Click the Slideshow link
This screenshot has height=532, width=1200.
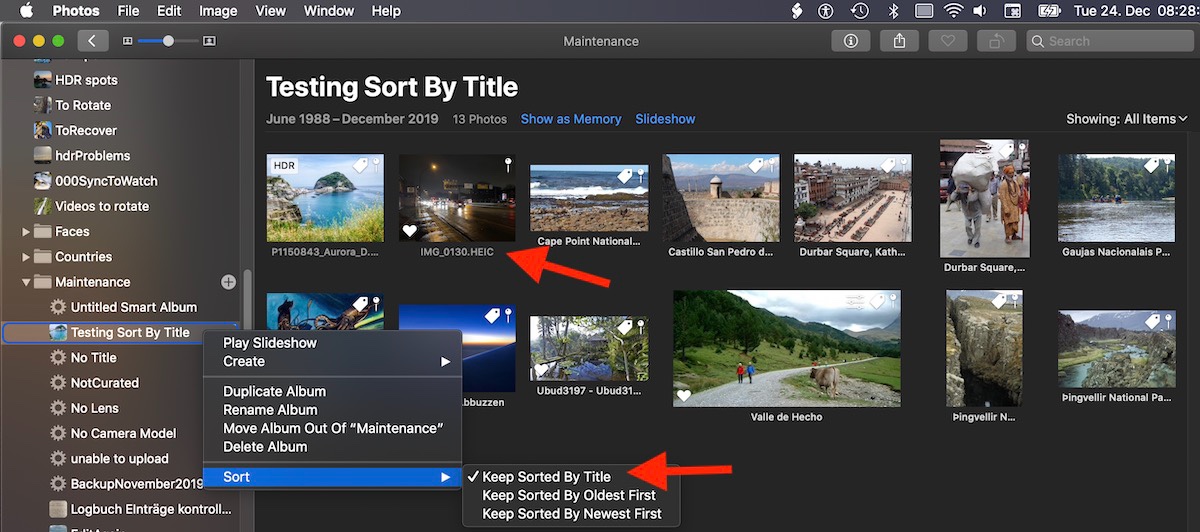pos(665,119)
